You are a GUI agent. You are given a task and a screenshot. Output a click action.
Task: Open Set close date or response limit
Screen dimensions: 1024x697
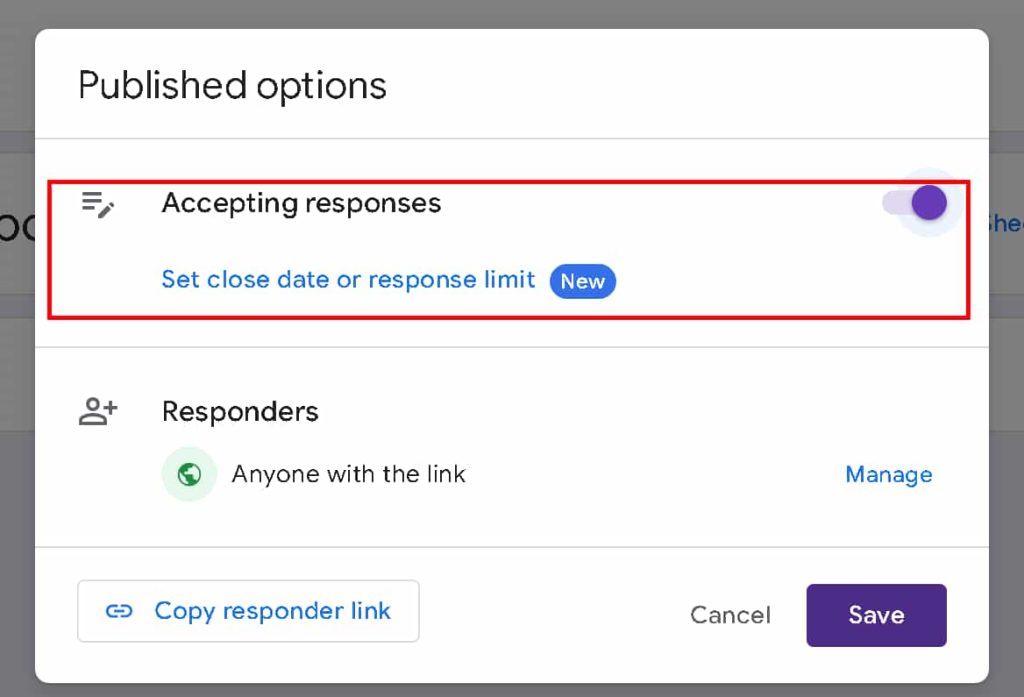coord(348,280)
